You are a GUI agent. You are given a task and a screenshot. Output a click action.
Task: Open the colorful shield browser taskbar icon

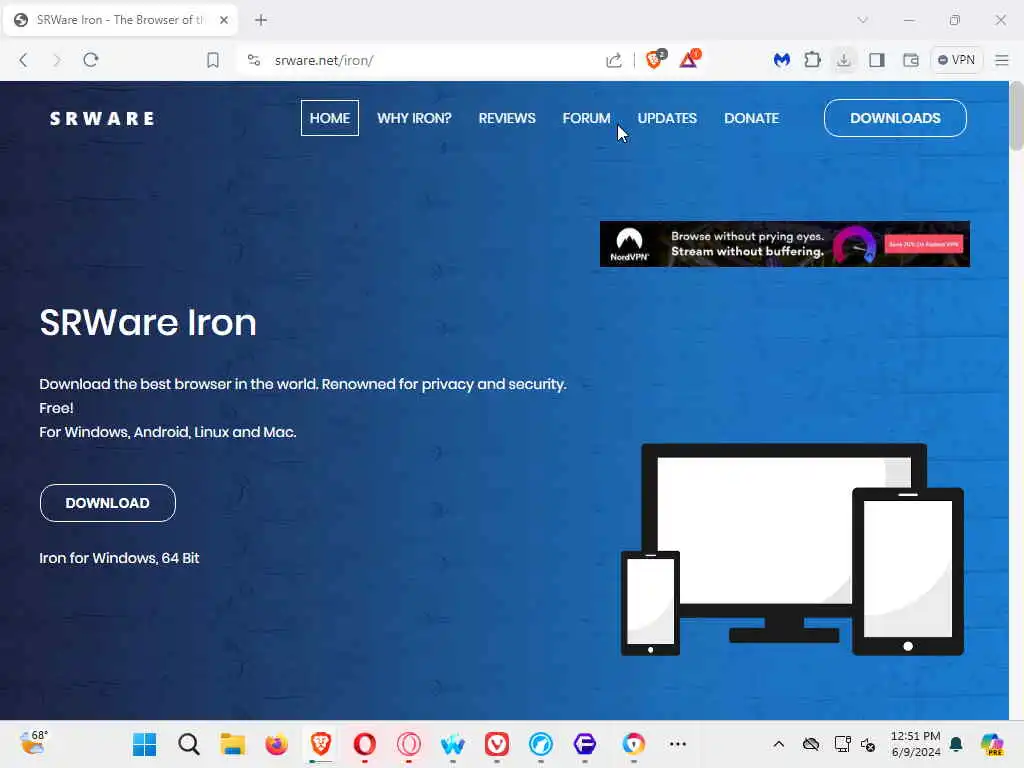[633, 744]
